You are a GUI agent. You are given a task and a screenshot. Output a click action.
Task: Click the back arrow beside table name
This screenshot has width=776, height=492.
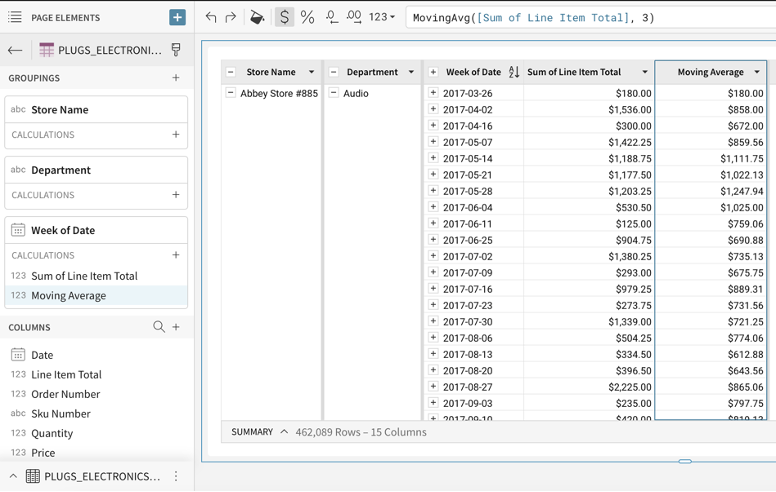15,50
